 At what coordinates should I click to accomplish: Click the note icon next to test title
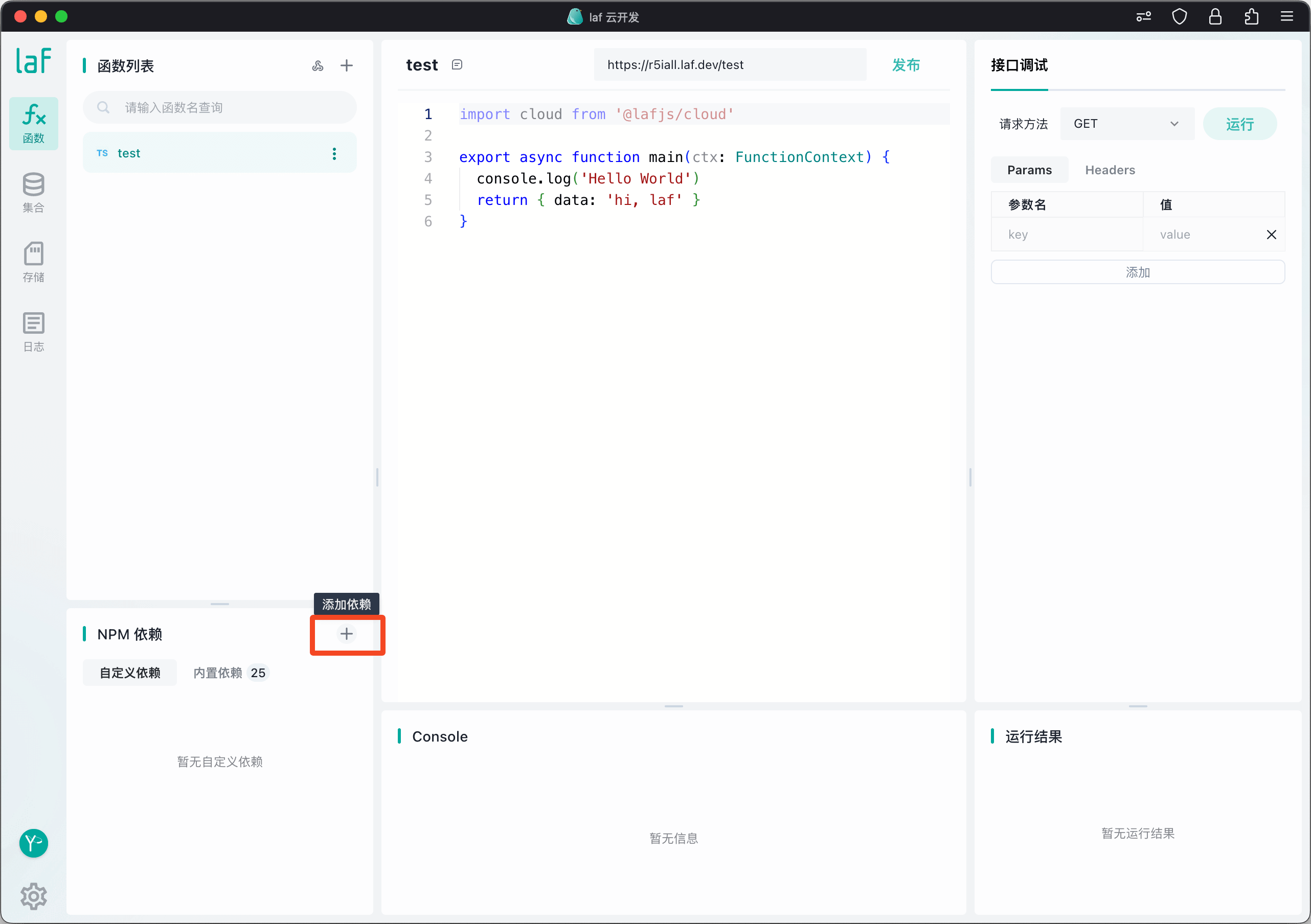tap(457, 64)
